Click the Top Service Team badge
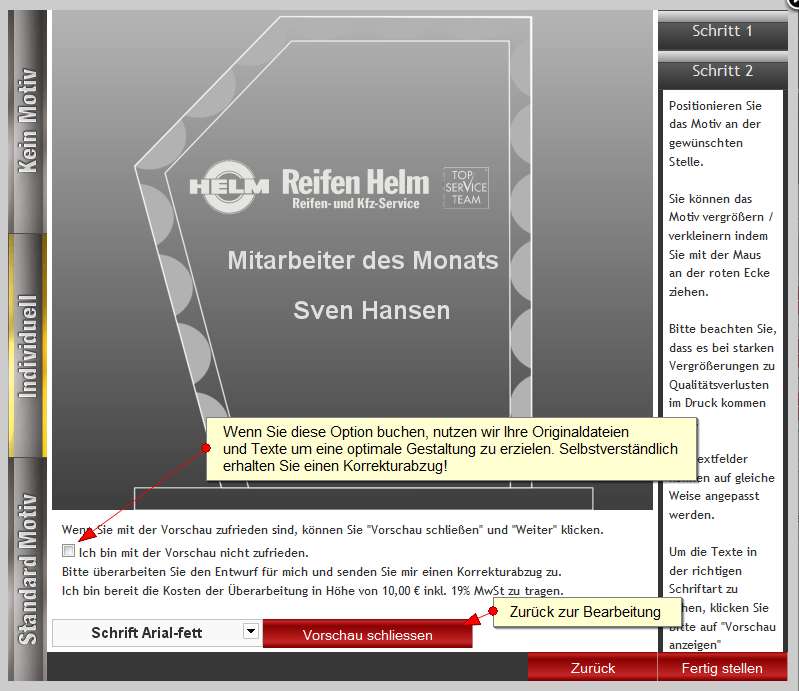799x691 pixels. pos(466,188)
